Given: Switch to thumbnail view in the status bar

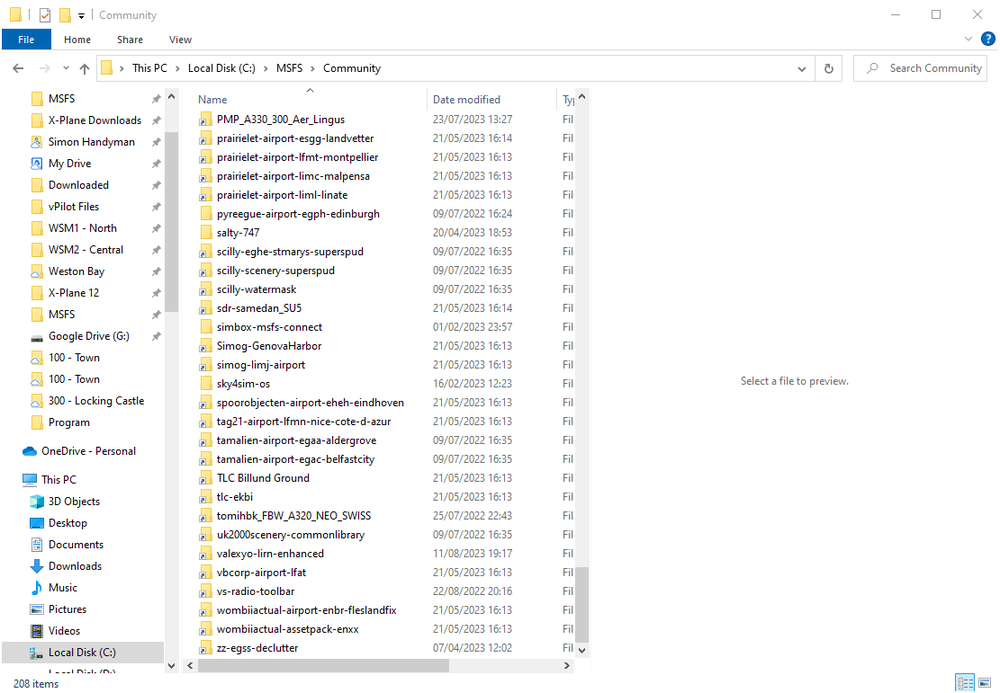Looking at the screenshot, I should tap(984, 682).
